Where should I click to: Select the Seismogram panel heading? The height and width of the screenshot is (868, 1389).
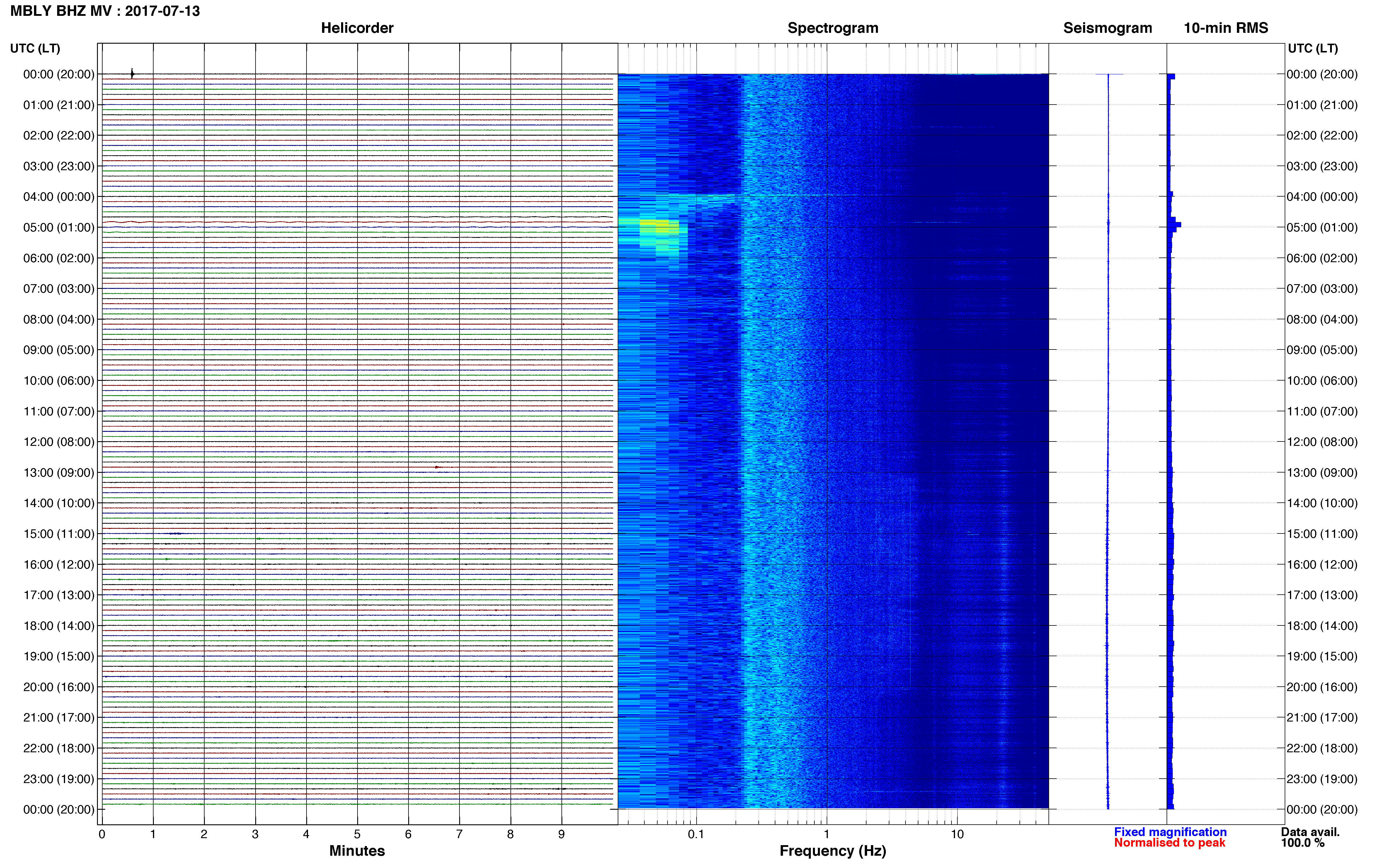1108,28
